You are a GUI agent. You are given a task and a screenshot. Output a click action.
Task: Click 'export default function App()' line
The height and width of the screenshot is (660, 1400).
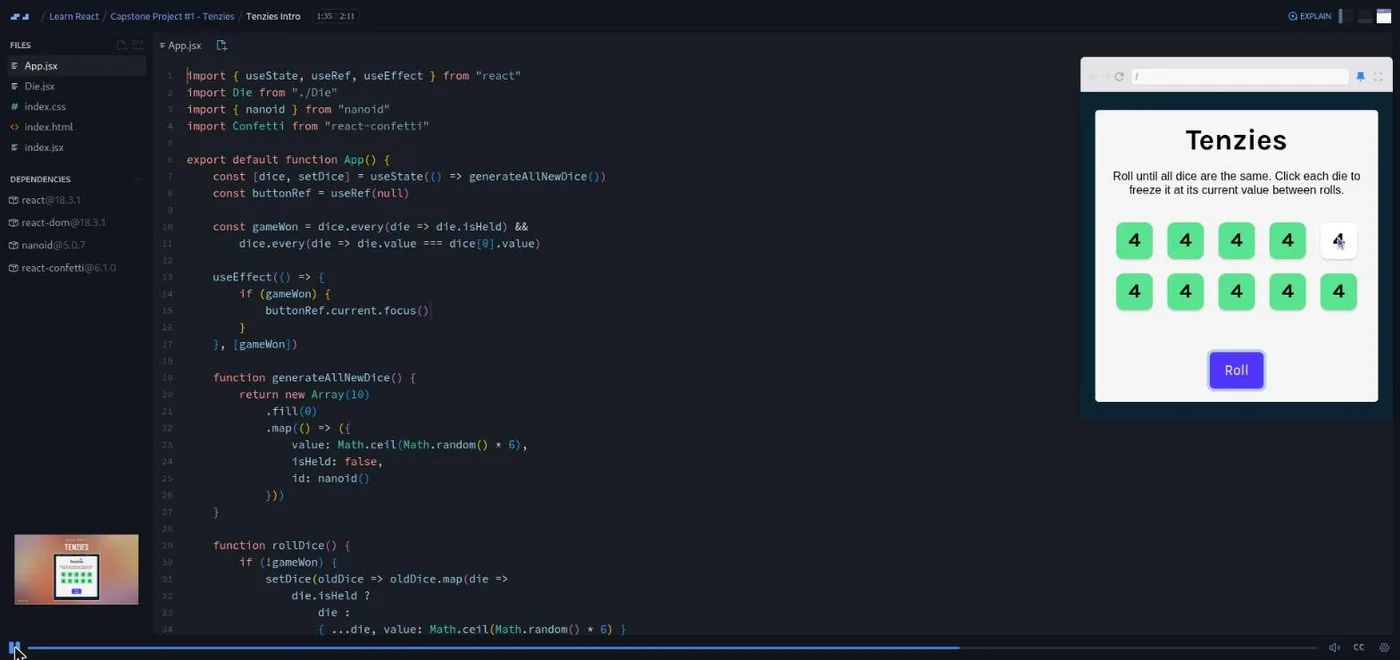[288, 160]
